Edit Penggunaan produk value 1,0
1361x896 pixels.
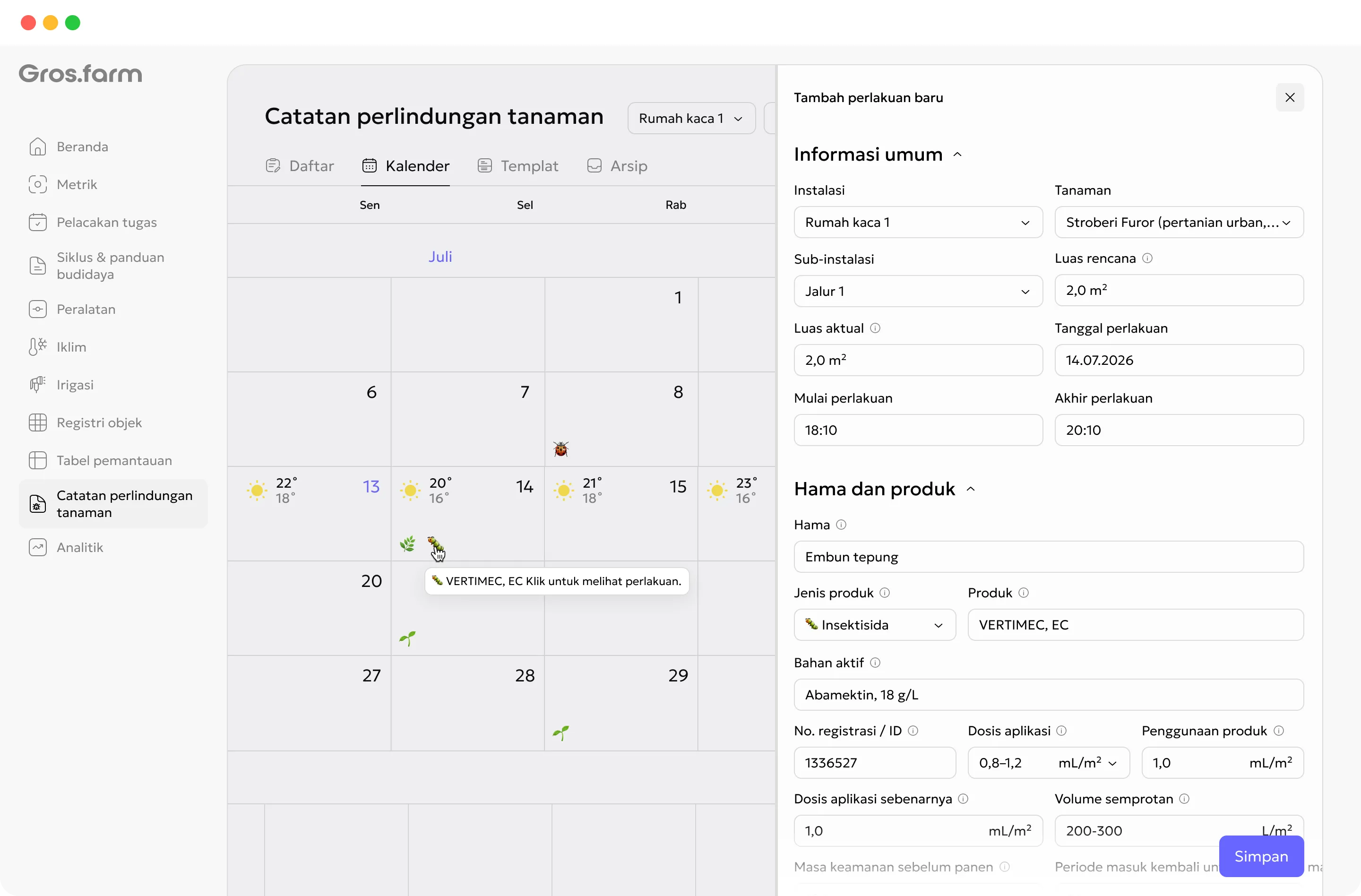(x=1222, y=762)
